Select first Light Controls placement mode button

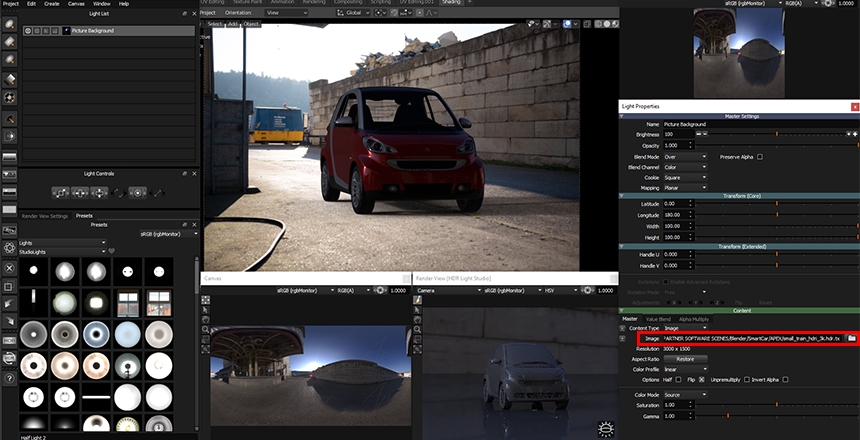click(x=60, y=193)
